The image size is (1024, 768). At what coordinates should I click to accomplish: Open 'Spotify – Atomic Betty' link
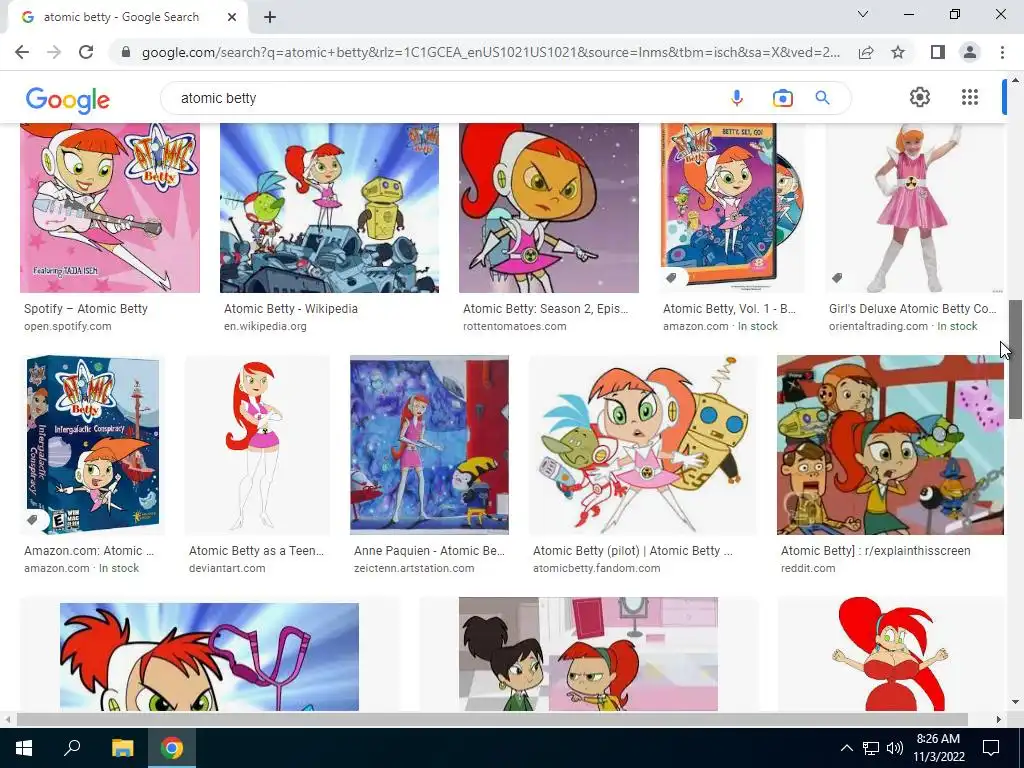click(x=86, y=309)
